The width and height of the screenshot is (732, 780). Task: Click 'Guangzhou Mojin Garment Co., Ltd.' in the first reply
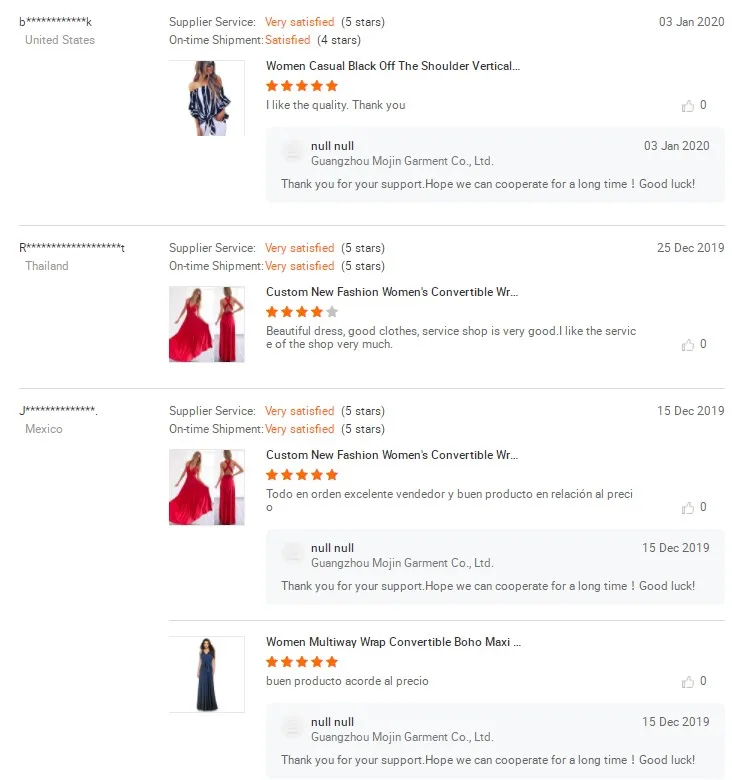(x=402, y=161)
